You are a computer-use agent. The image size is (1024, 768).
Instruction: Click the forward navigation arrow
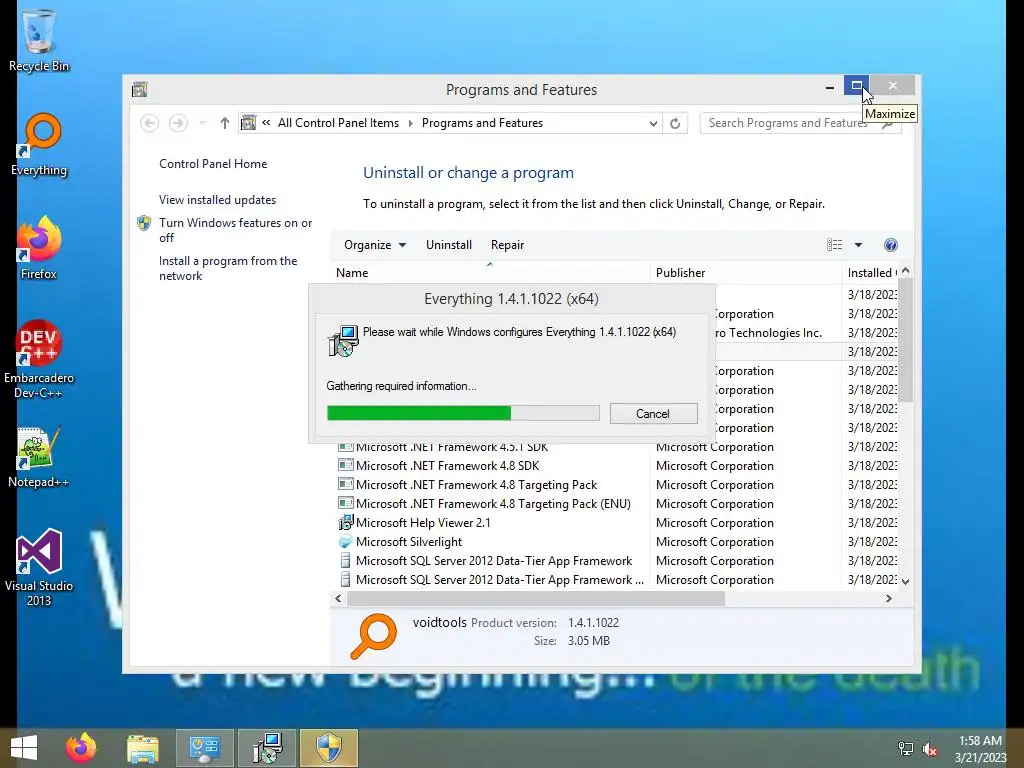pyautogui.click(x=178, y=123)
